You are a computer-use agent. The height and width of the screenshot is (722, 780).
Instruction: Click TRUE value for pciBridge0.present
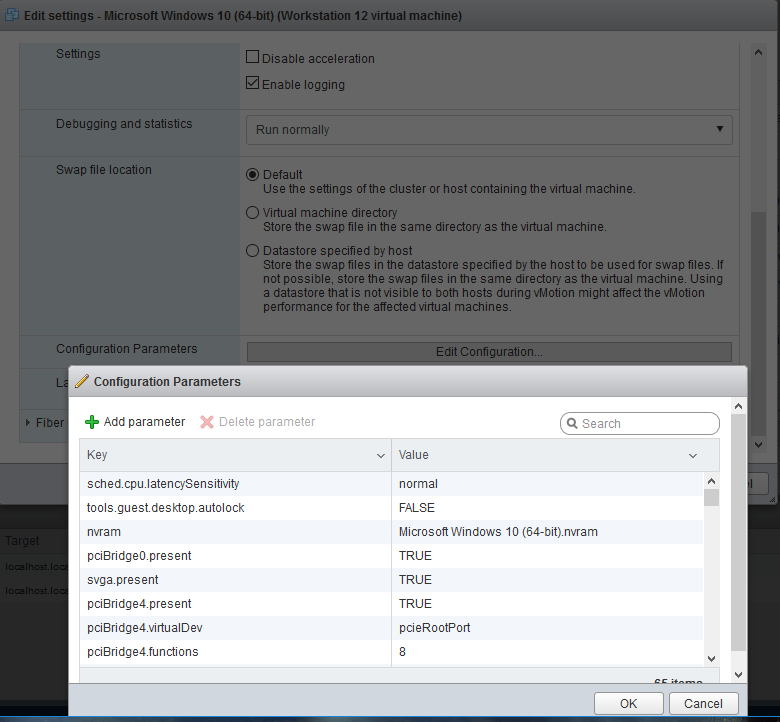click(415, 555)
